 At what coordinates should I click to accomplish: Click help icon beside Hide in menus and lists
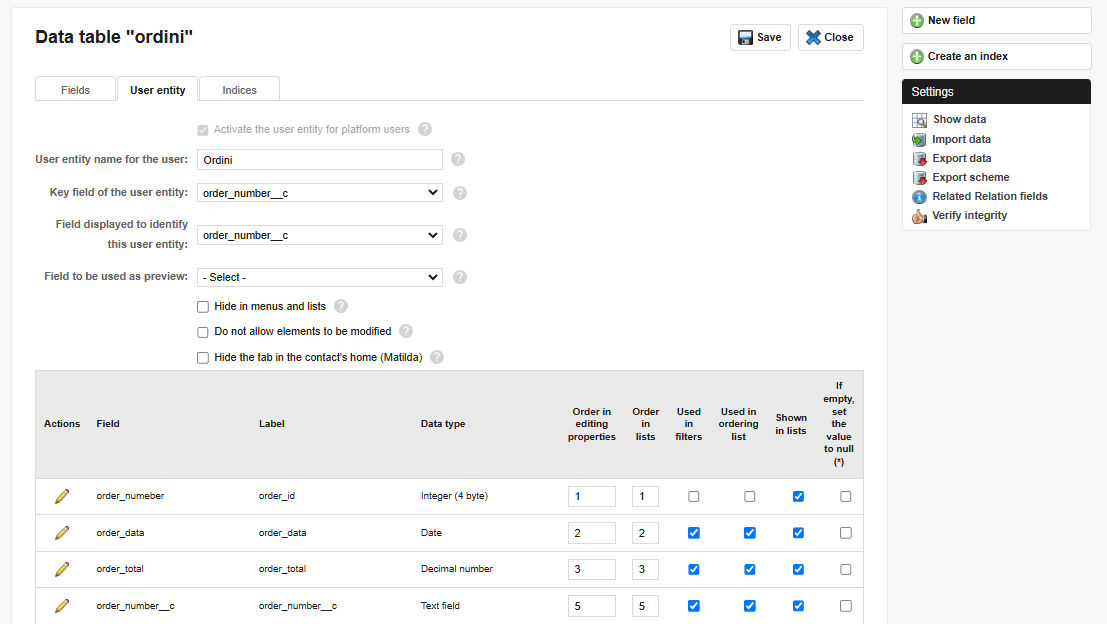(x=341, y=306)
